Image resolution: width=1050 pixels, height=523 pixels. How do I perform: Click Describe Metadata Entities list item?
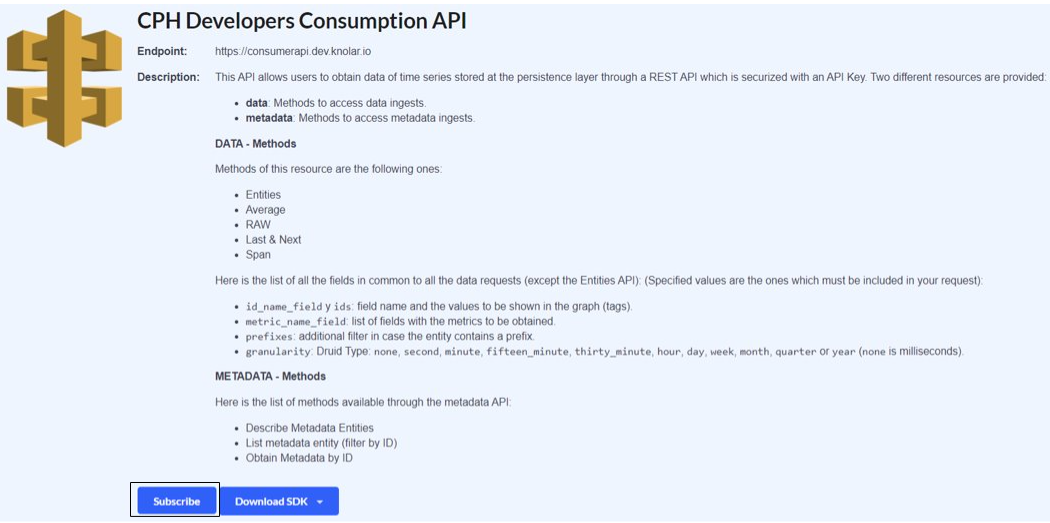coord(309,428)
